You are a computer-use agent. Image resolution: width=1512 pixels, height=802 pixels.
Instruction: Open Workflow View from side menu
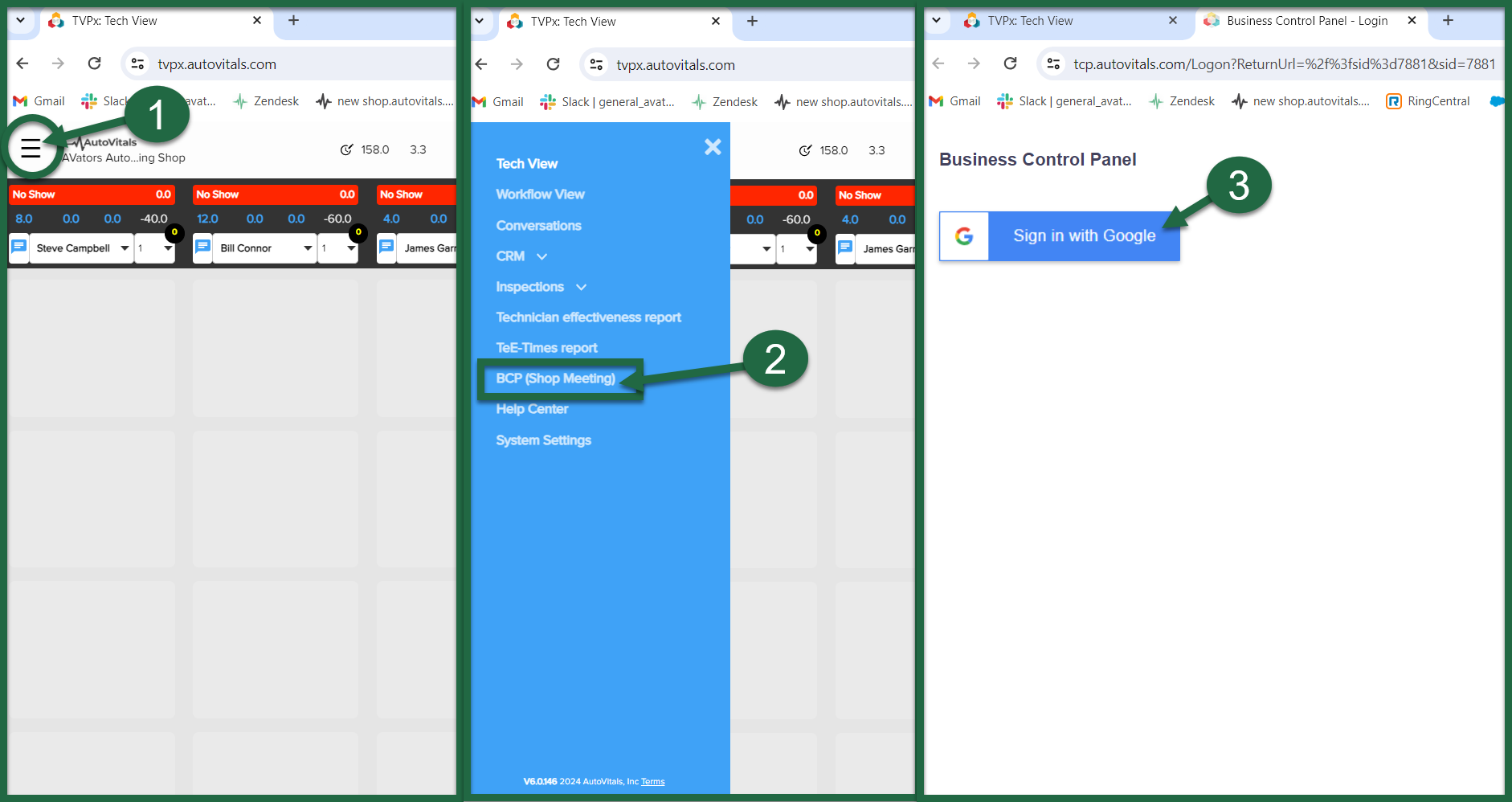click(540, 194)
